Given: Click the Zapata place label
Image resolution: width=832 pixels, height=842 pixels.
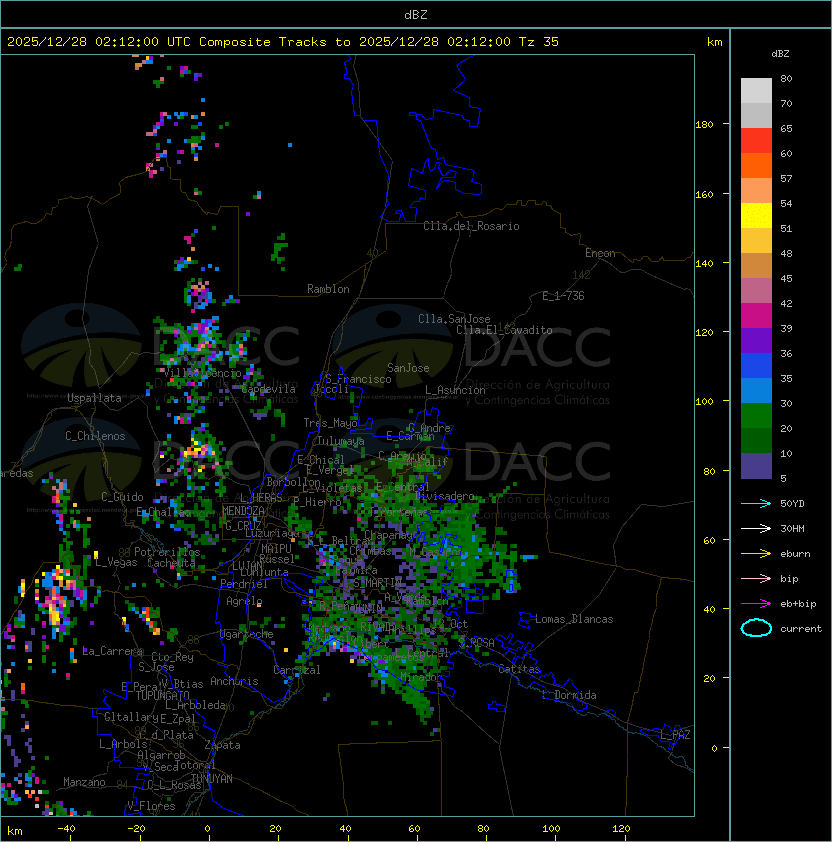Looking at the screenshot, I should pos(222,745).
